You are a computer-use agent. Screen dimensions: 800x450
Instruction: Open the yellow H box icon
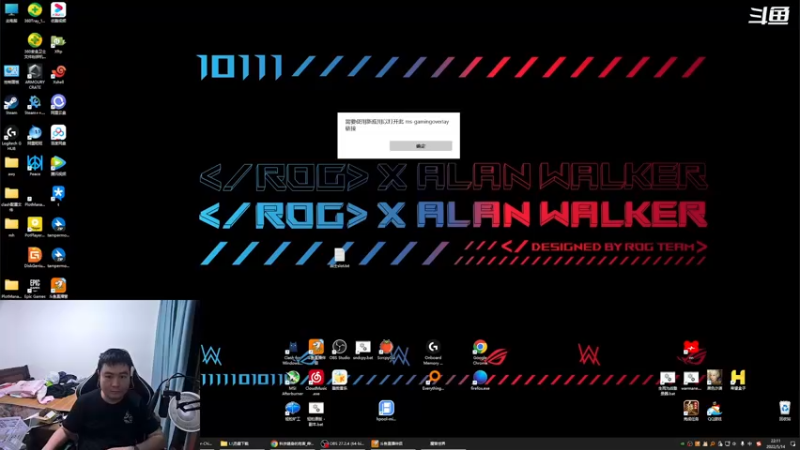point(738,380)
